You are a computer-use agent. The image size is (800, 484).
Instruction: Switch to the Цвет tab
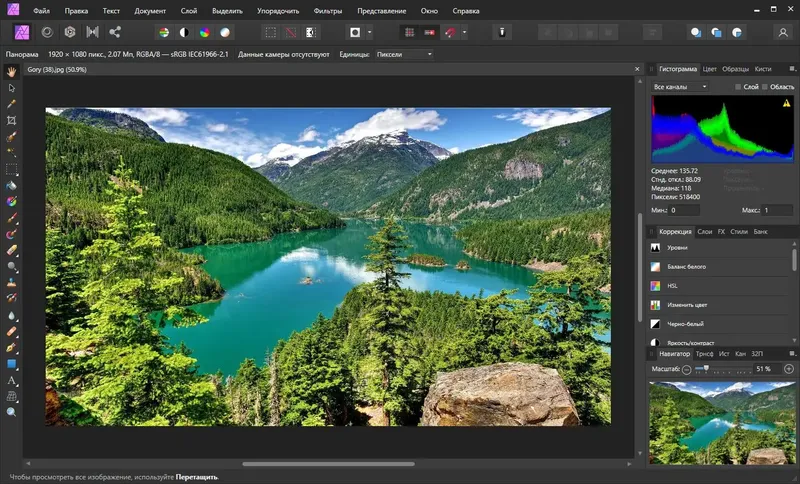coord(709,69)
